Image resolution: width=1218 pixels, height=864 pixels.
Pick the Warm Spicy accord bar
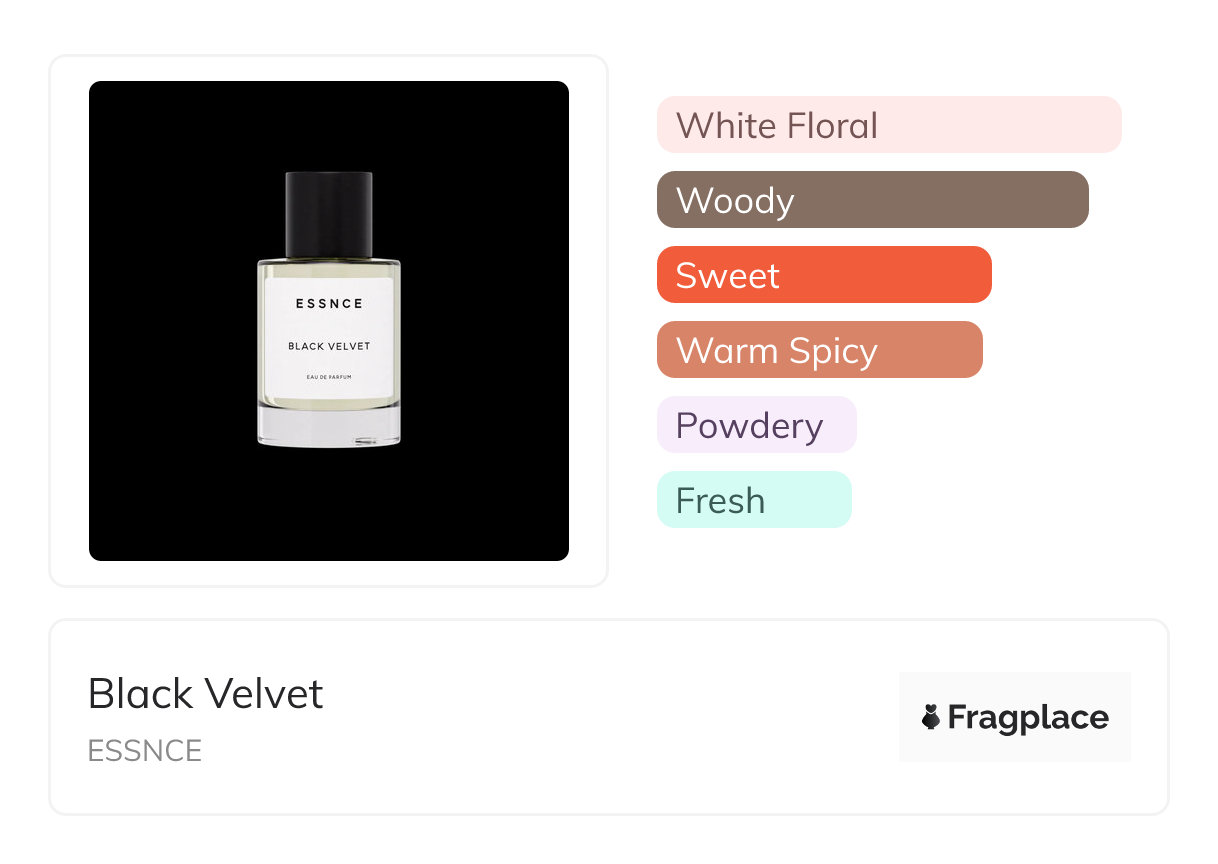tap(819, 350)
